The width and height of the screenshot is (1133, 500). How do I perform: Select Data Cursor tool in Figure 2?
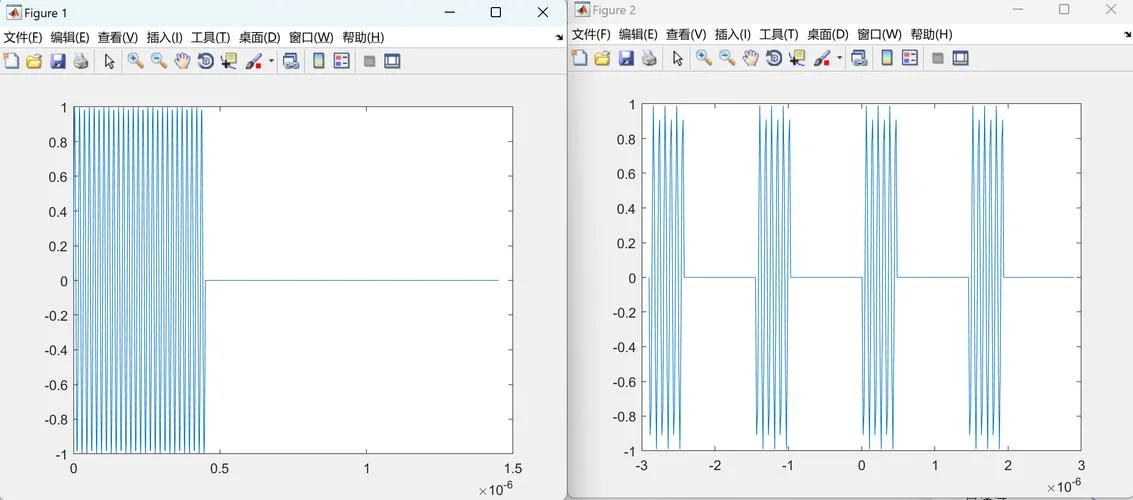[x=797, y=59]
